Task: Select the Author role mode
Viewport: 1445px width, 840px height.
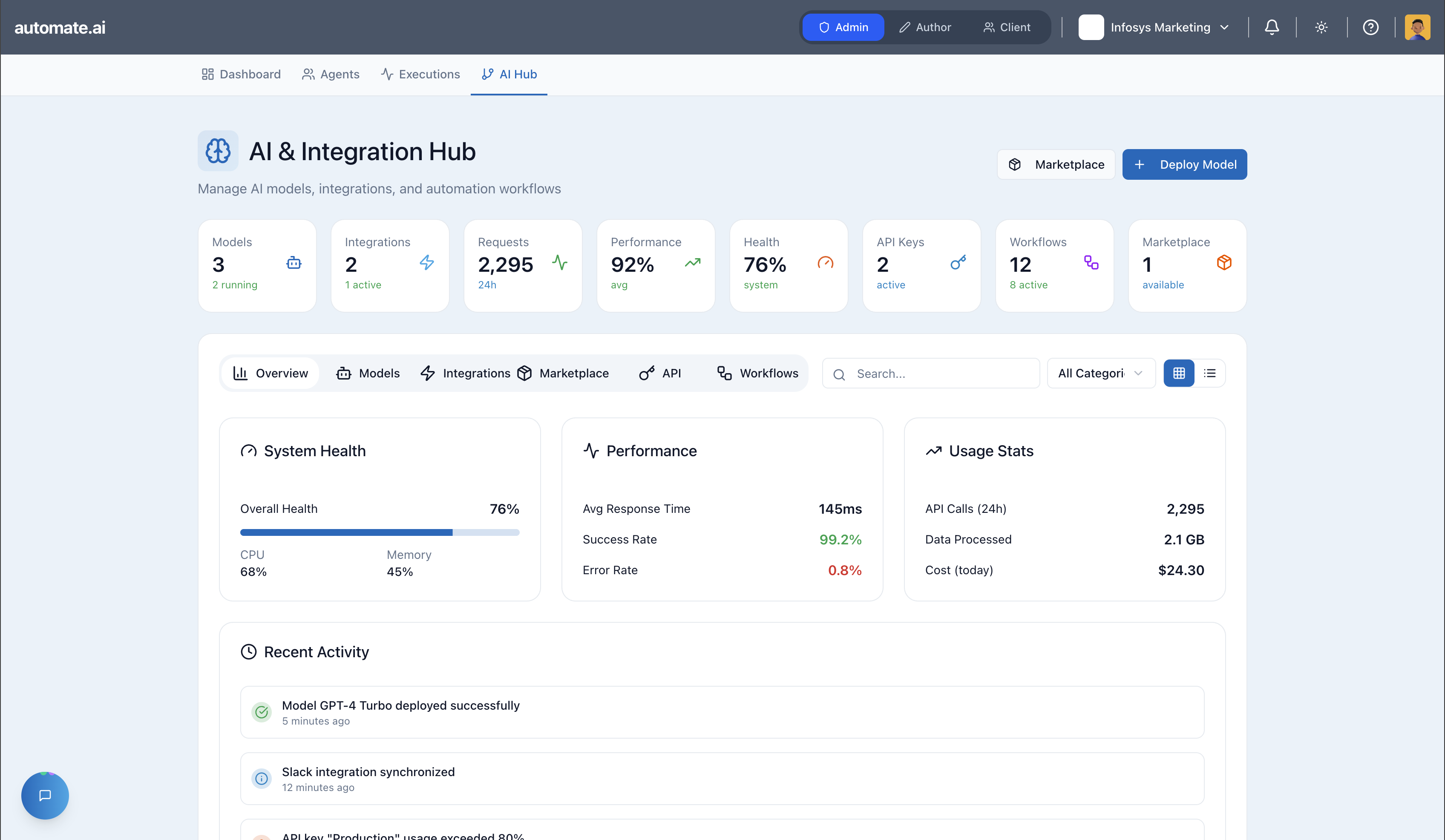Action: coord(925,27)
